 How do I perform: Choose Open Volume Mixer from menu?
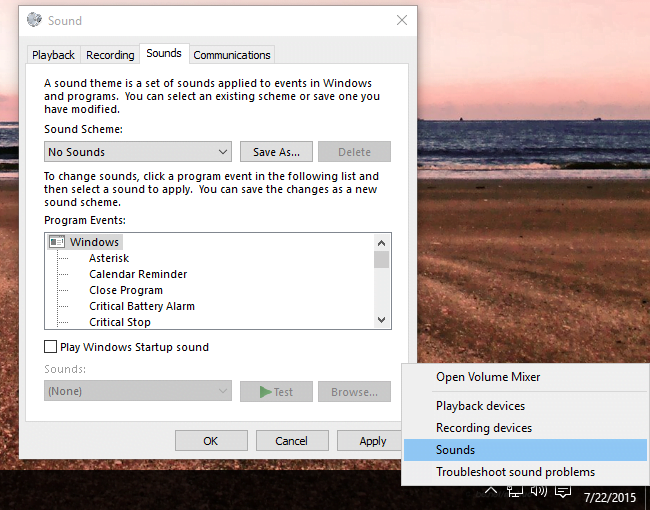pyautogui.click(x=525, y=377)
